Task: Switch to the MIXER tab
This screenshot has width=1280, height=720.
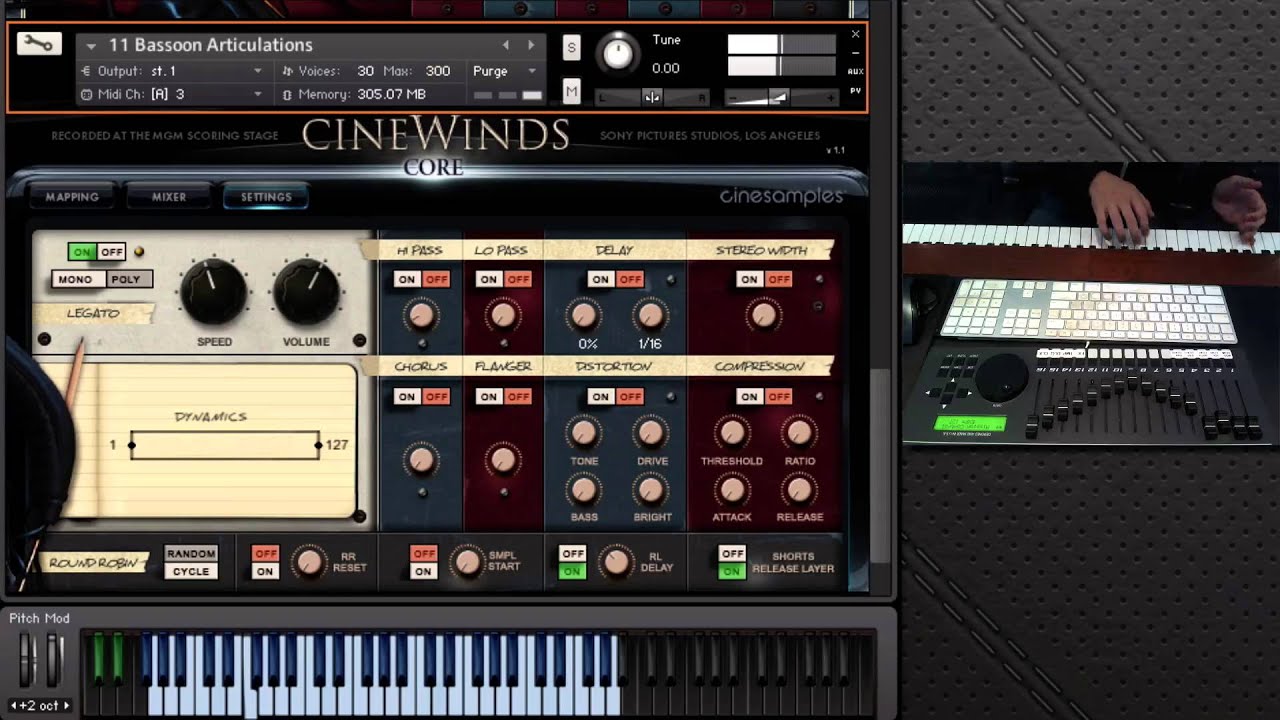Action: point(169,197)
